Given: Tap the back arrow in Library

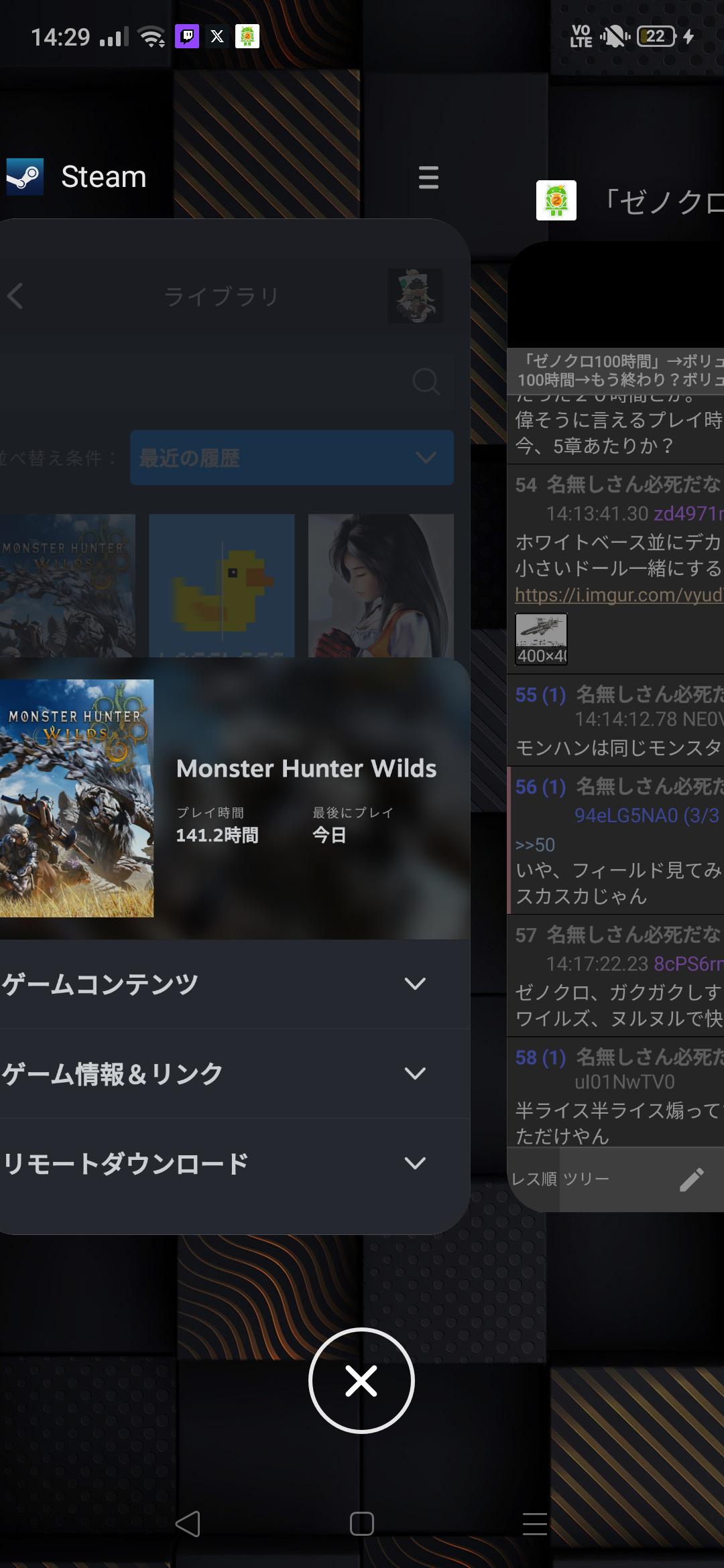Looking at the screenshot, I should point(15,296).
